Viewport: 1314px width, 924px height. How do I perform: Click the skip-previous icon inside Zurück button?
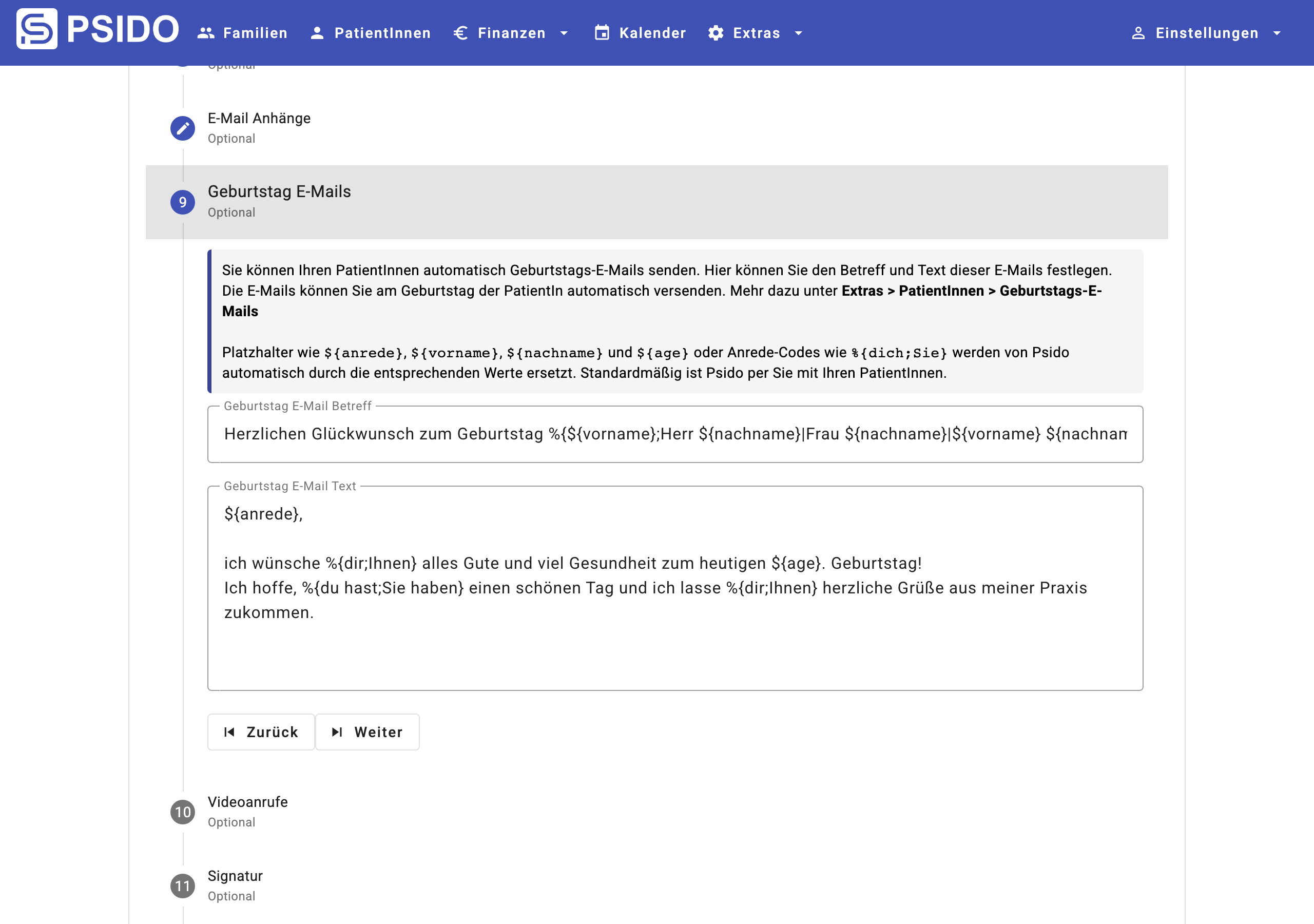(x=228, y=731)
